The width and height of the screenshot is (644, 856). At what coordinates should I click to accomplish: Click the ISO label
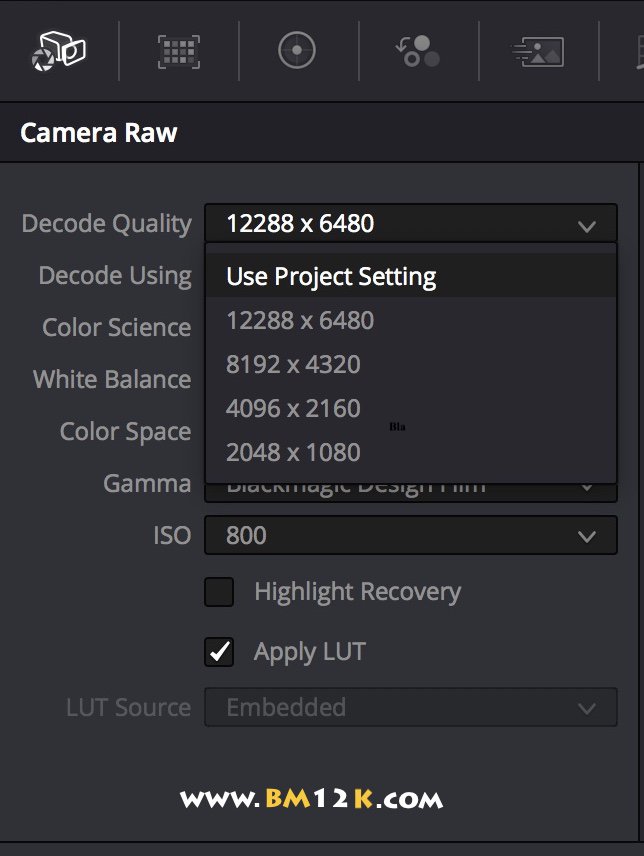(172, 536)
